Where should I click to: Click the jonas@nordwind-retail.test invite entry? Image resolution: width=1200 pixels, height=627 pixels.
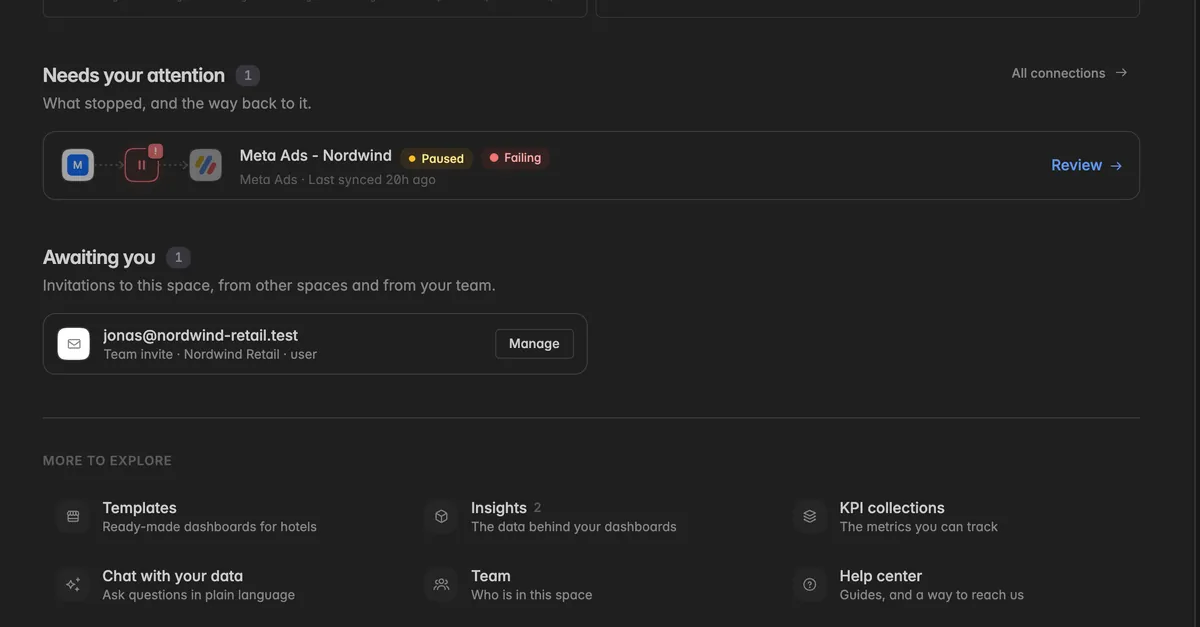pyautogui.click(x=315, y=344)
